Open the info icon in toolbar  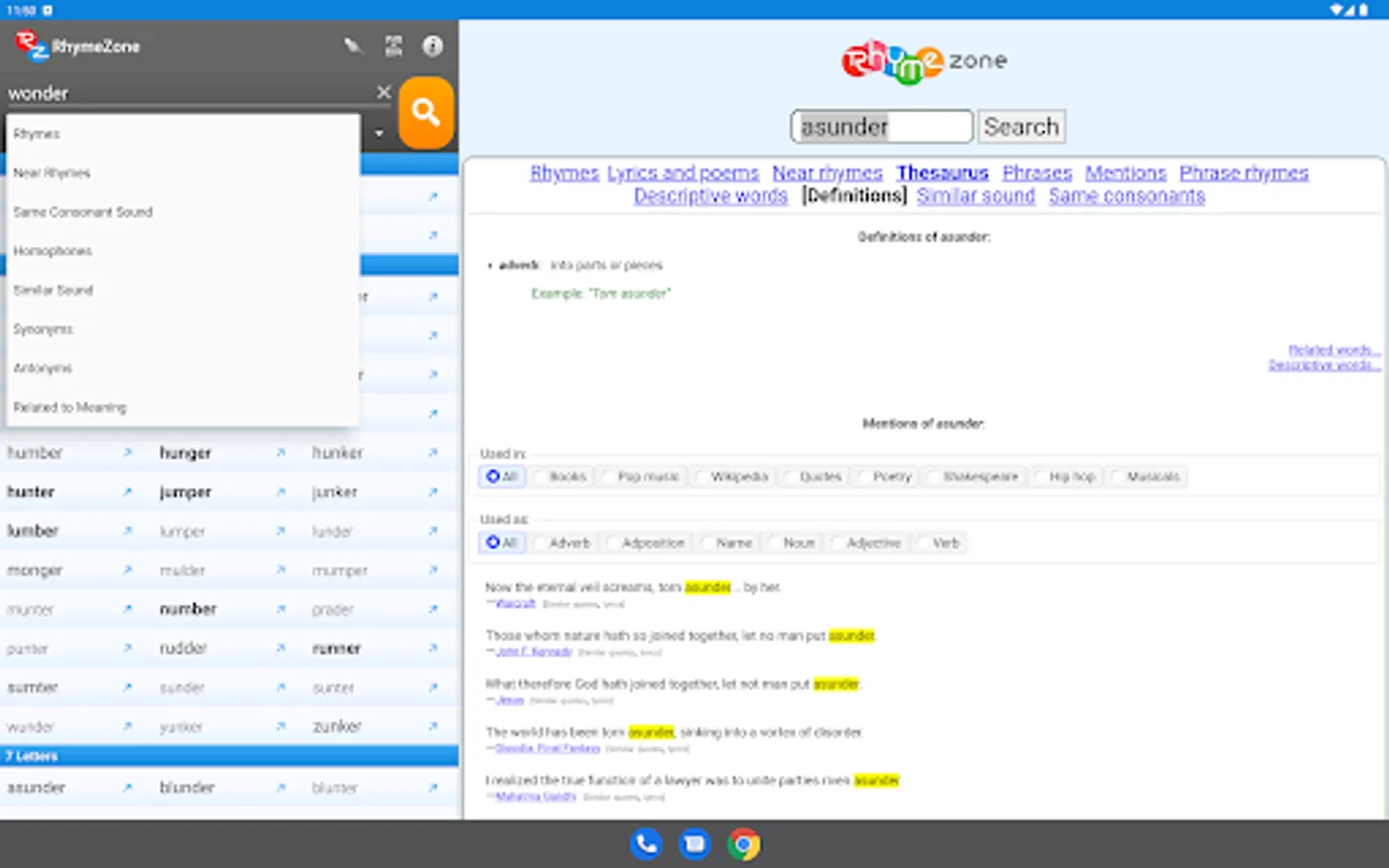tap(433, 46)
